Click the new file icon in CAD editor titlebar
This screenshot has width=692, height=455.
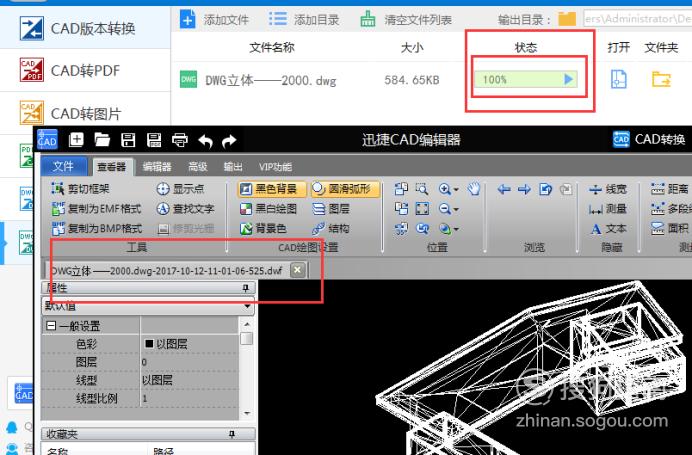[76, 140]
